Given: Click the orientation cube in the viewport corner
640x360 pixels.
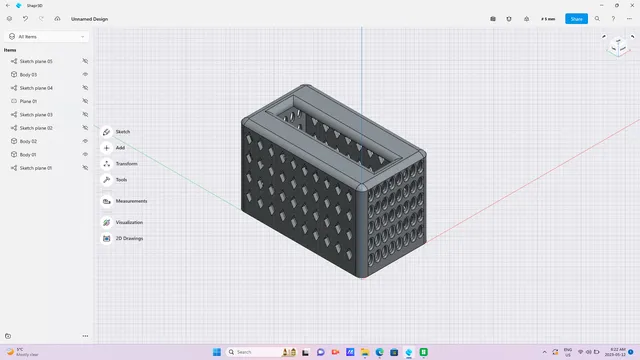Looking at the screenshot, I should click(x=618, y=47).
